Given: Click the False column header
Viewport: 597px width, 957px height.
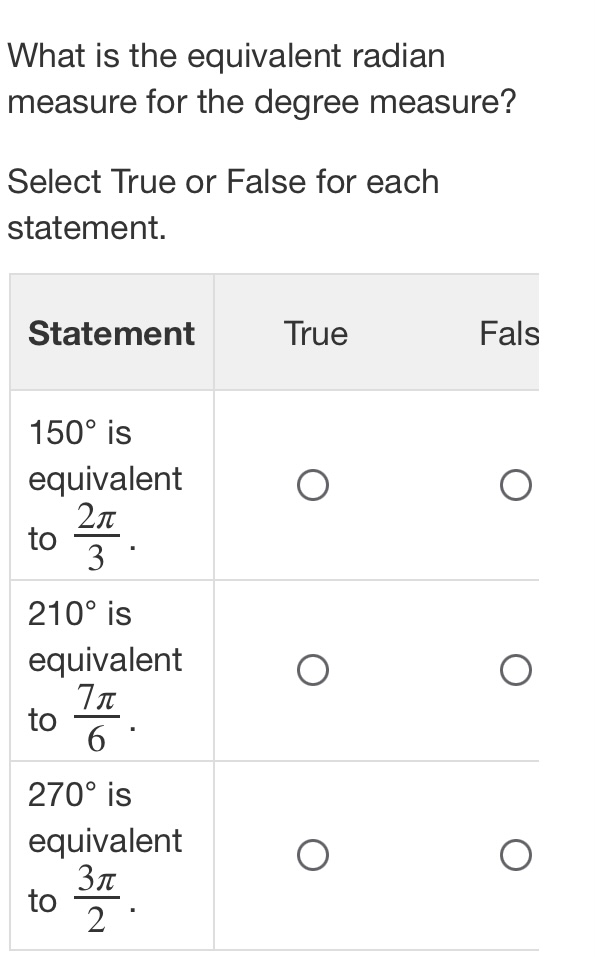Looking at the screenshot, I should tap(518, 333).
